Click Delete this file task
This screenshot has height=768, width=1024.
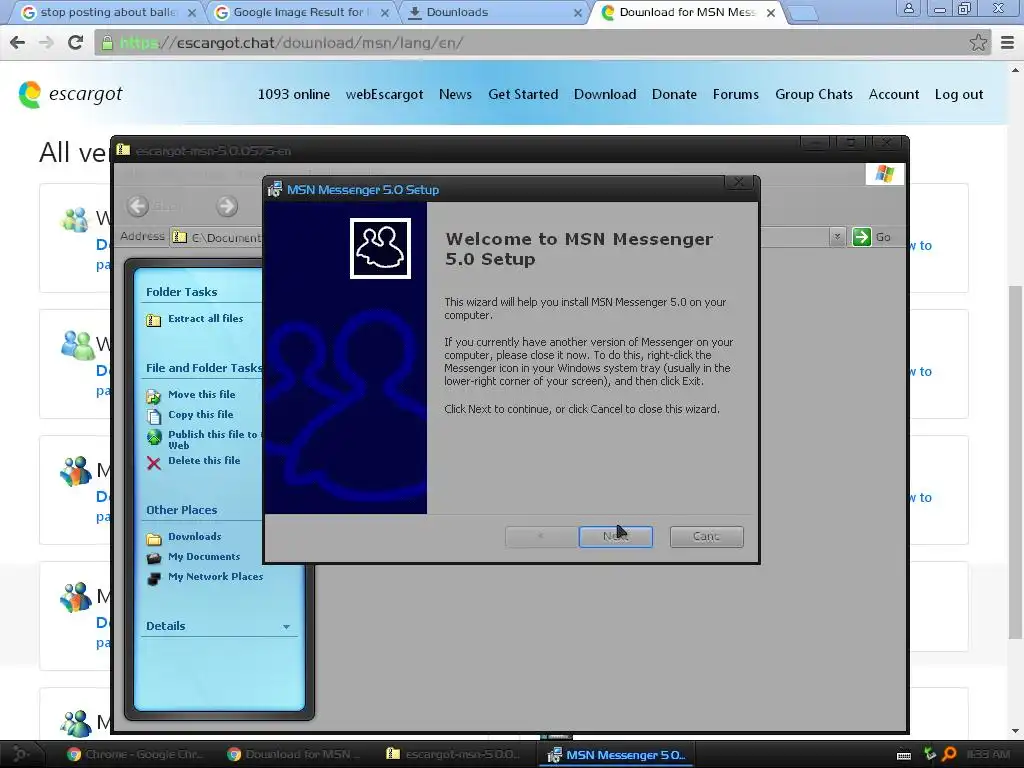[204, 460]
